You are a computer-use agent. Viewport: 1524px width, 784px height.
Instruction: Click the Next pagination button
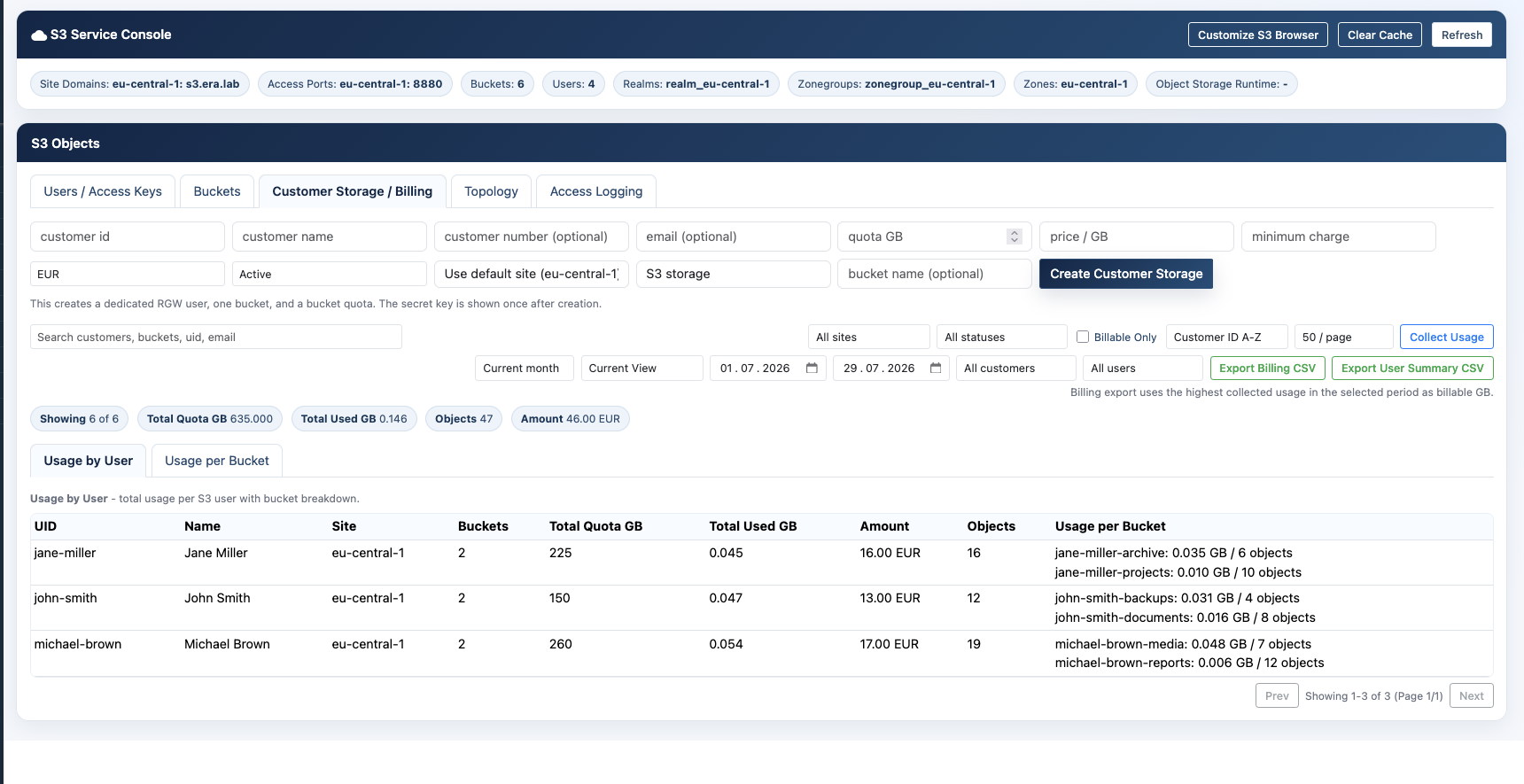coord(1472,696)
